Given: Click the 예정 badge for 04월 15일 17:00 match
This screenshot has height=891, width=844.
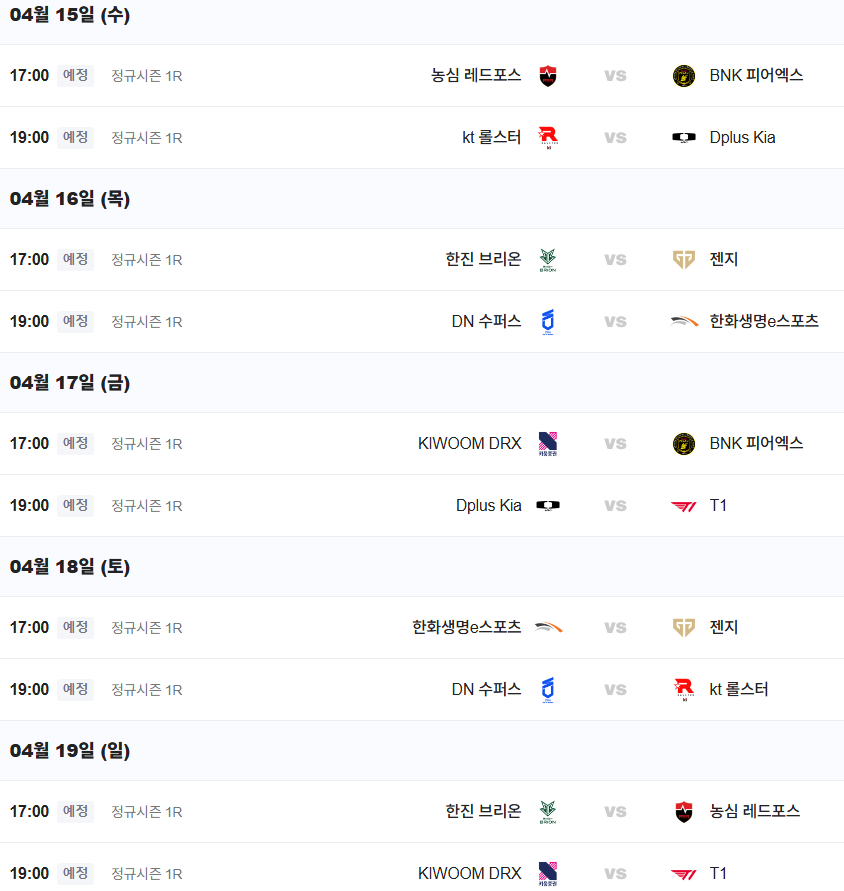Looking at the screenshot, I should (x=75, y=76).
